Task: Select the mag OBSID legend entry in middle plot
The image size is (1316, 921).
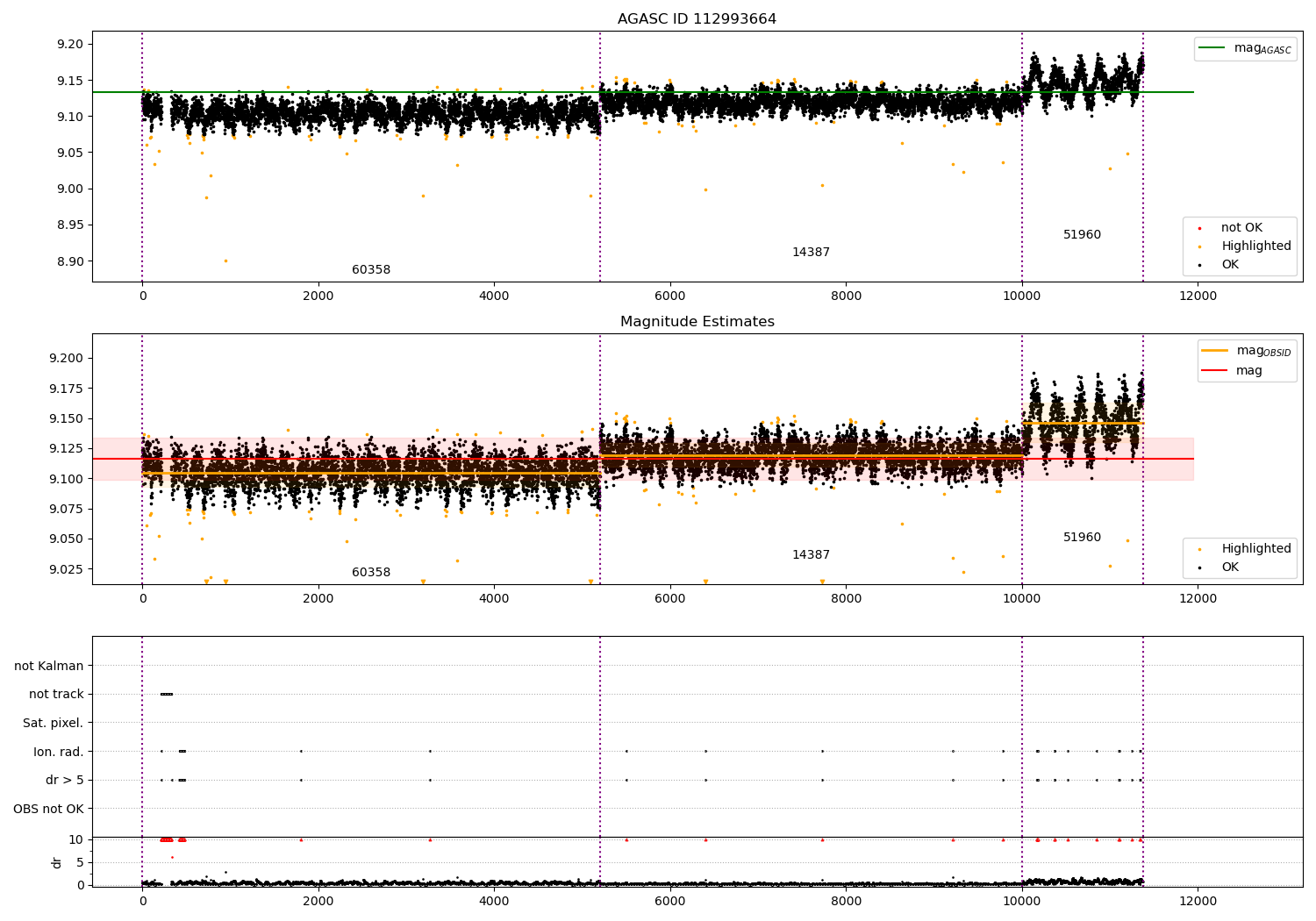Action: 1247,351
